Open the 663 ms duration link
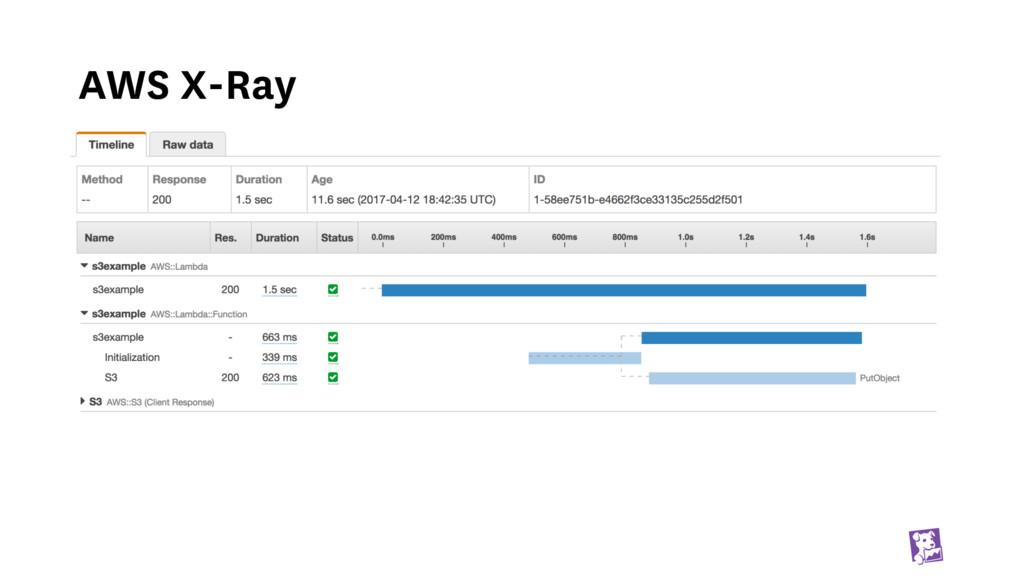Image resolution: width=1024 pixels, height=576 pixels. 280,337
